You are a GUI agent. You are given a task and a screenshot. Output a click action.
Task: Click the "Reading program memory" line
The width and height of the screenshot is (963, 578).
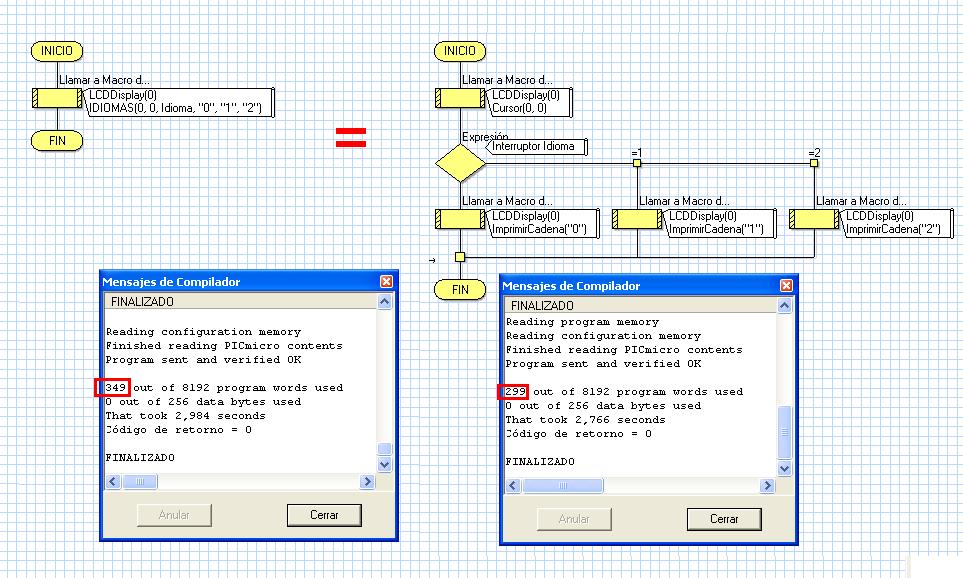click(582, 322)
